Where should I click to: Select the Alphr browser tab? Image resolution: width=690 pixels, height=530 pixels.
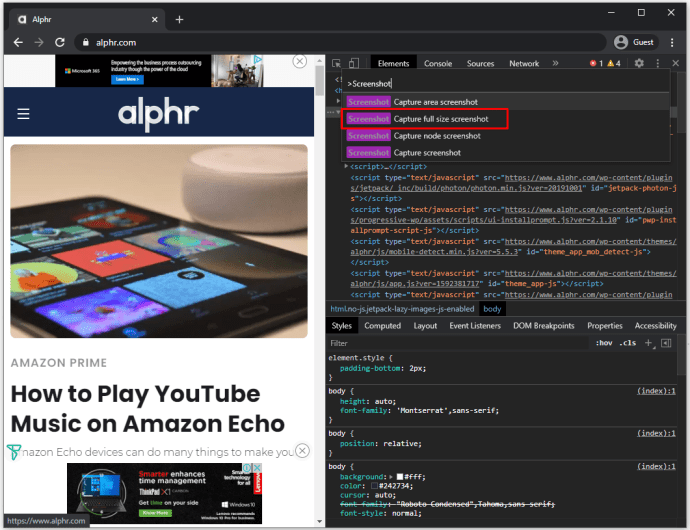87,19
